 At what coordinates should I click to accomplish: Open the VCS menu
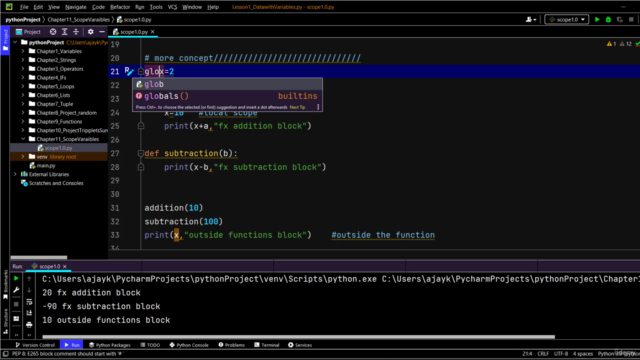[172, 7]
